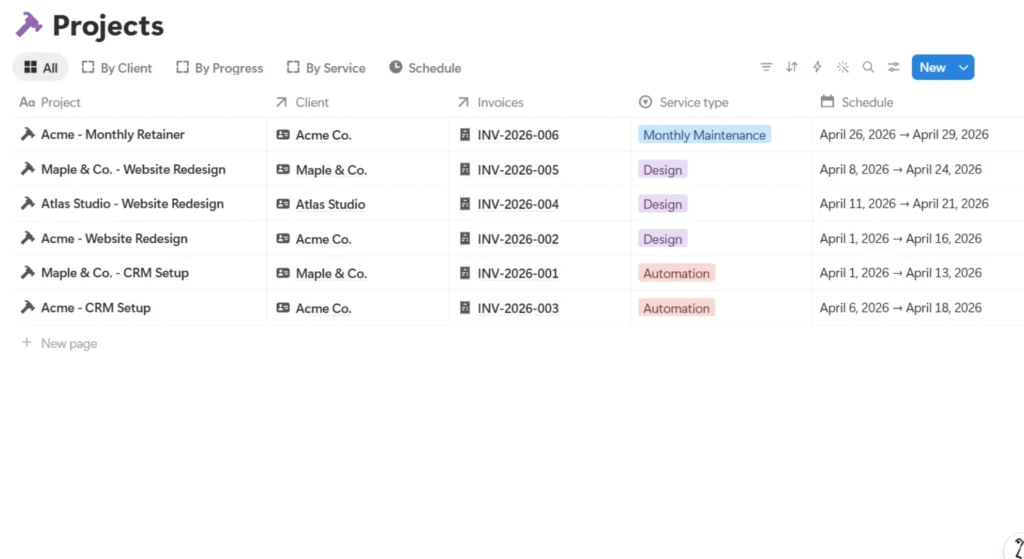Switch to the All view tab
1024x559 pixels.
[x=40, y=68]
